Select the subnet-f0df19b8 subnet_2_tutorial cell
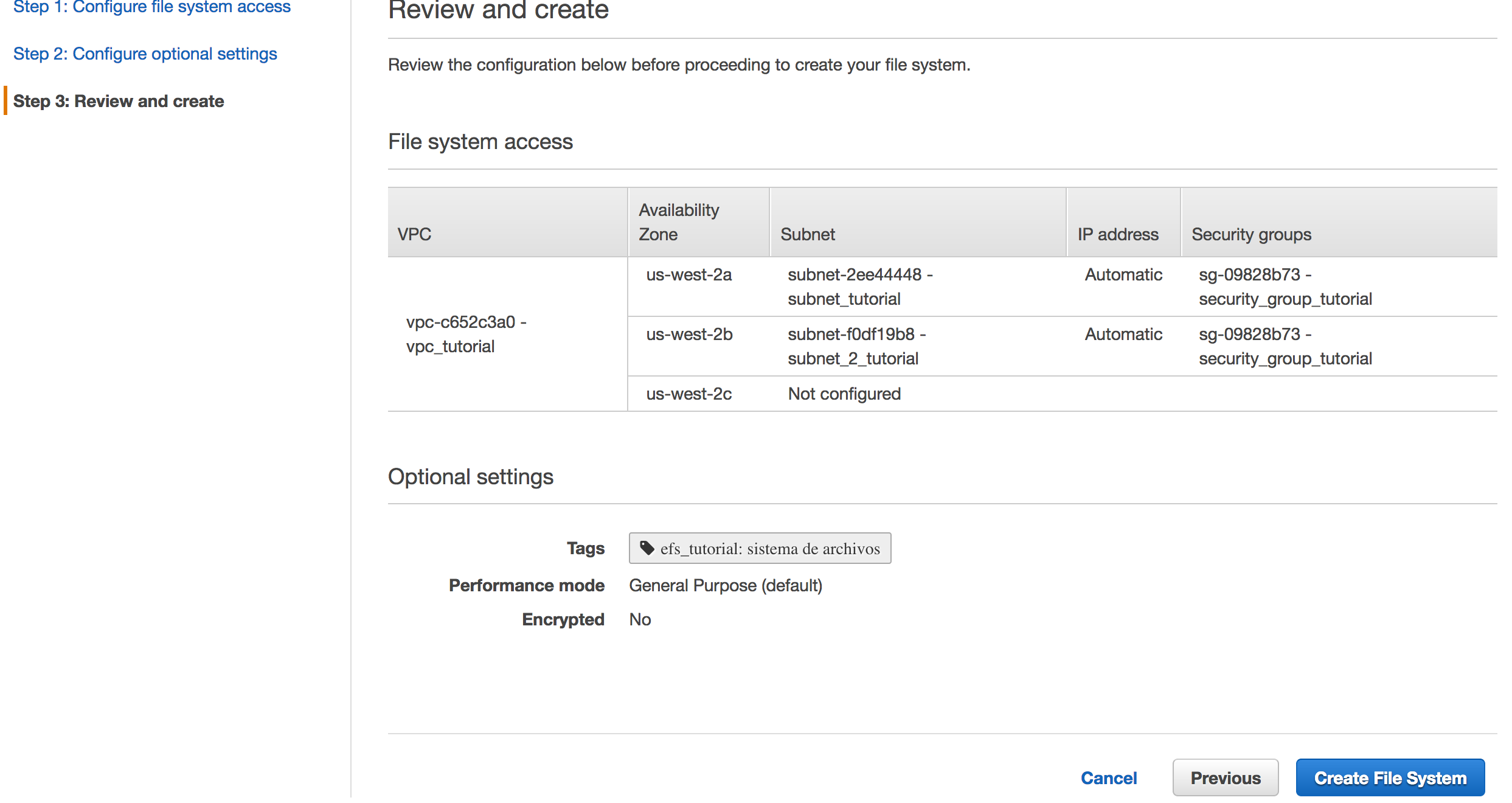The height and width of the screenshot is (803, 1512). coord(856,346)
